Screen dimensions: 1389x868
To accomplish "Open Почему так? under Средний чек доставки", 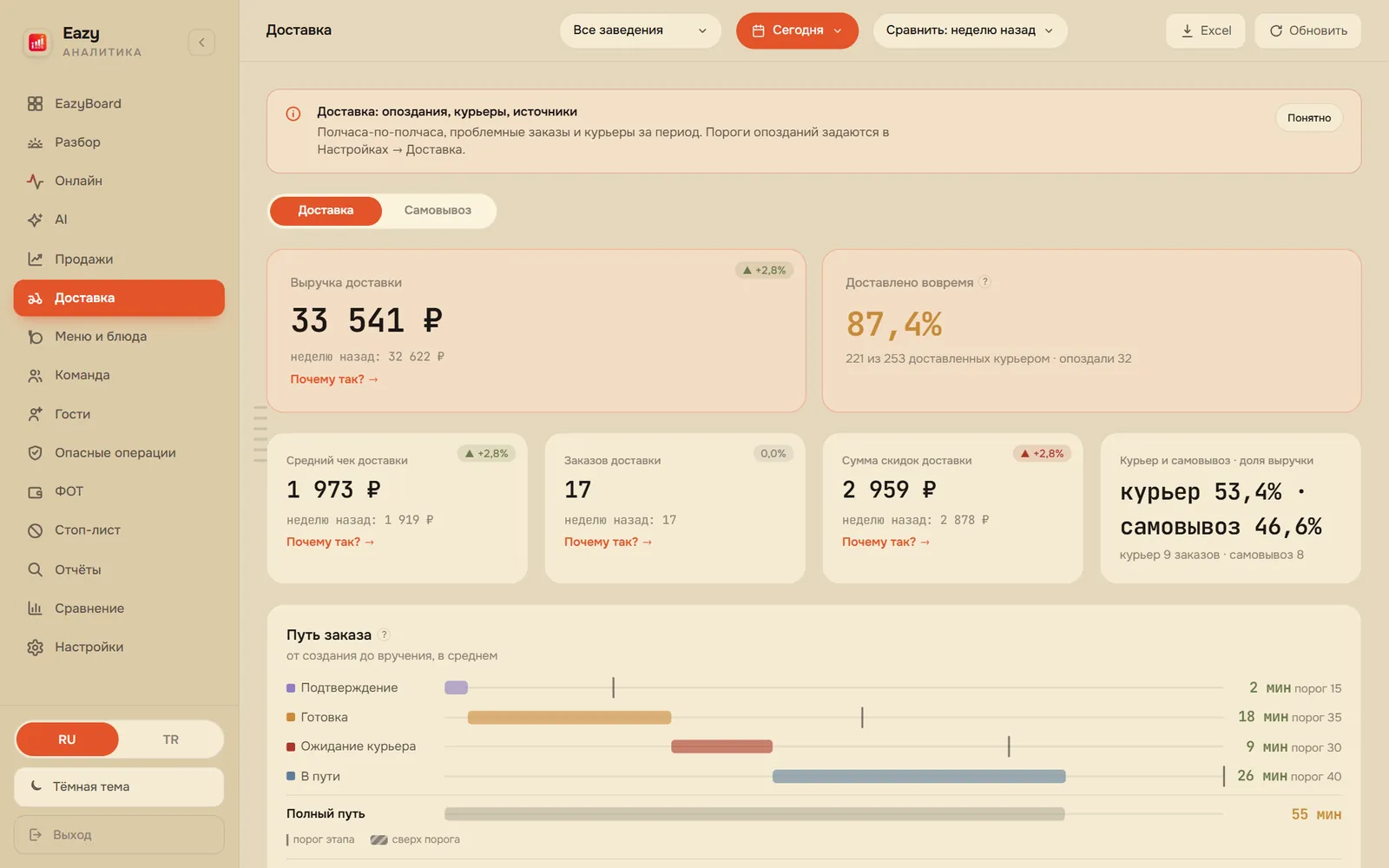I will click(330, 542).
